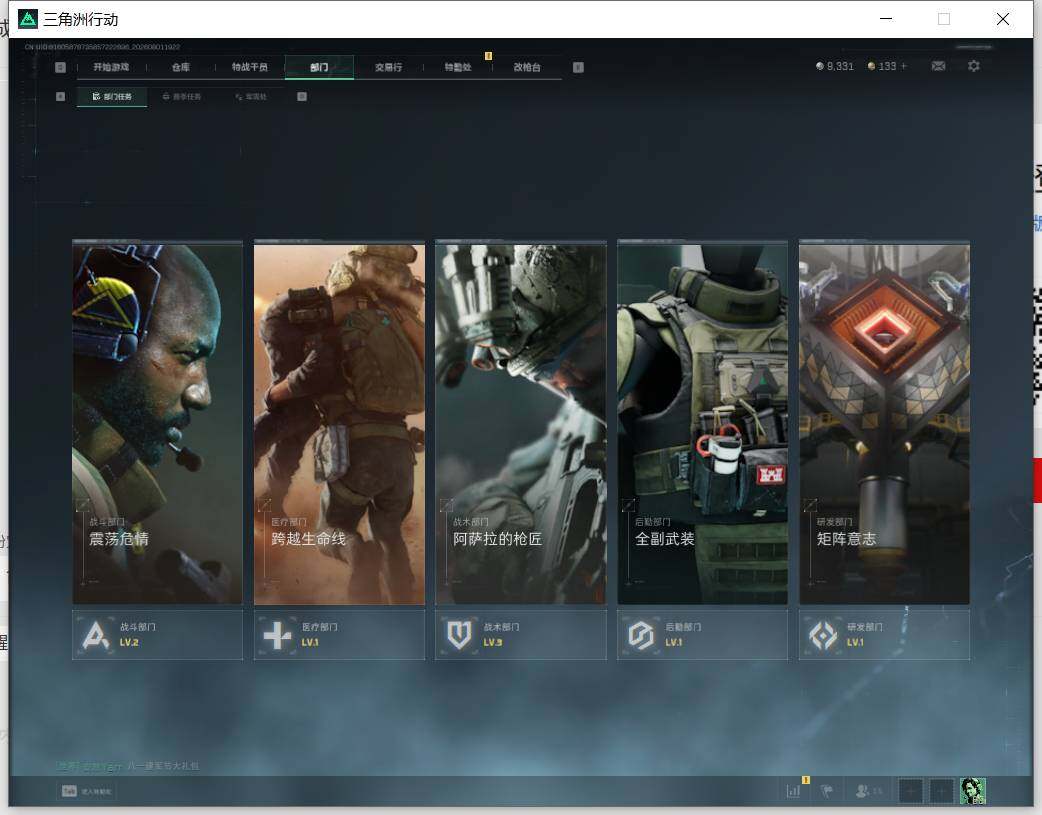Open the stats bar-chart icon in bottom bar

(x=793, y=791)
